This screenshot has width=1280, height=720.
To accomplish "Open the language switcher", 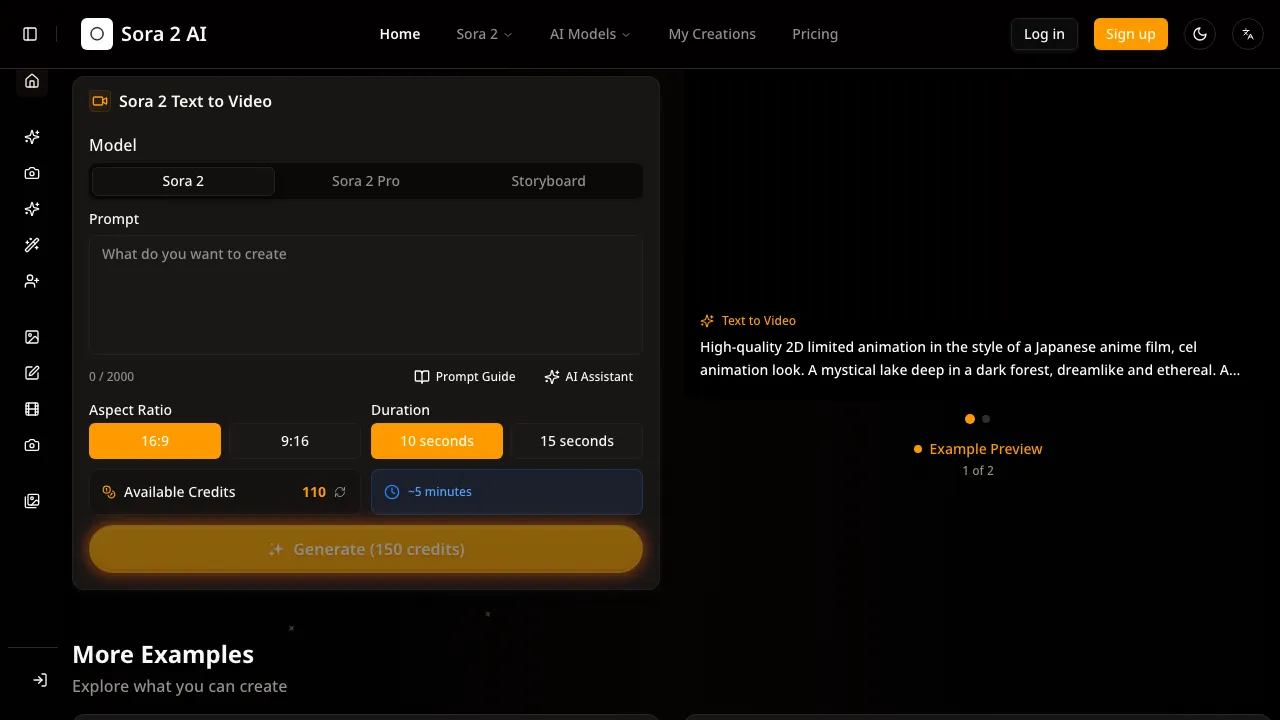I will pyautogui.click(x=1248, y=34).
